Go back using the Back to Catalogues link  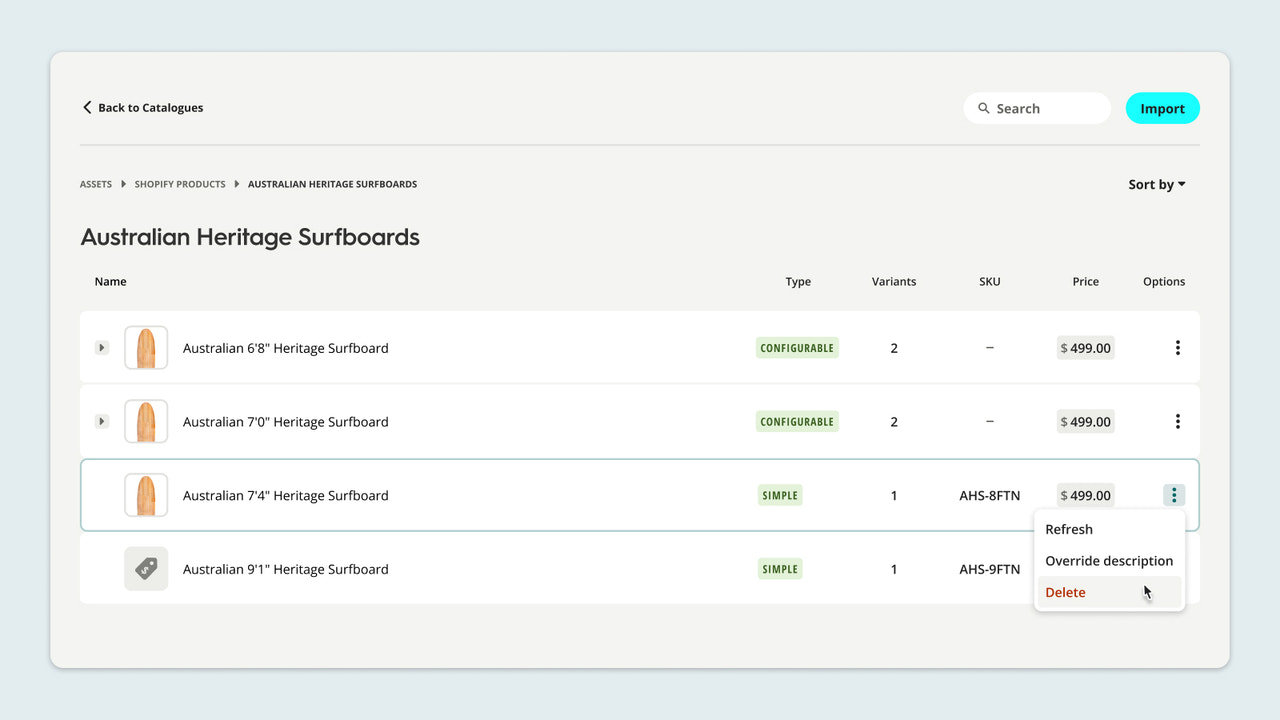coord(149,107)
